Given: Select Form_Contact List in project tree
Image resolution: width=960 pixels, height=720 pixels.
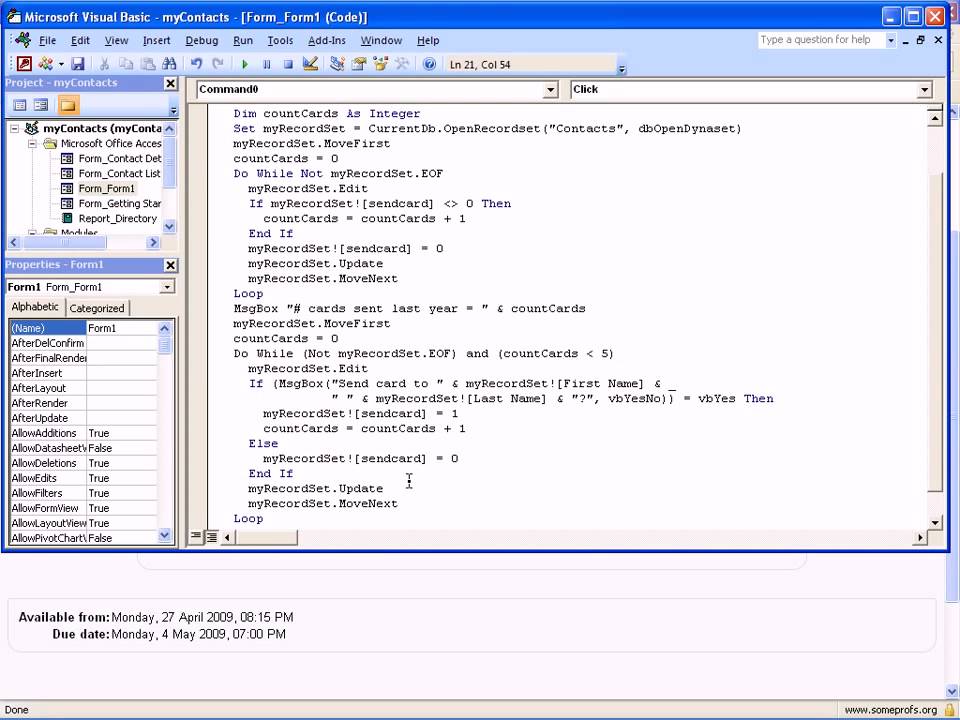Looking at the screenshot, I should [x=119, y=173].
